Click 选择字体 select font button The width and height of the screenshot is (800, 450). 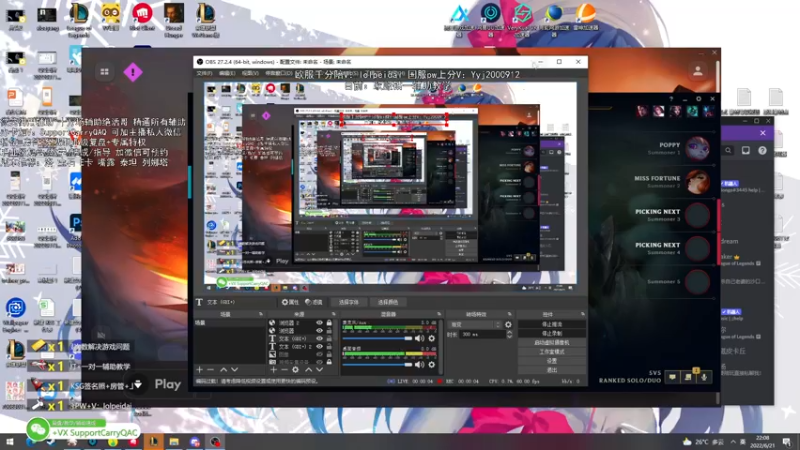pos(349,302)
